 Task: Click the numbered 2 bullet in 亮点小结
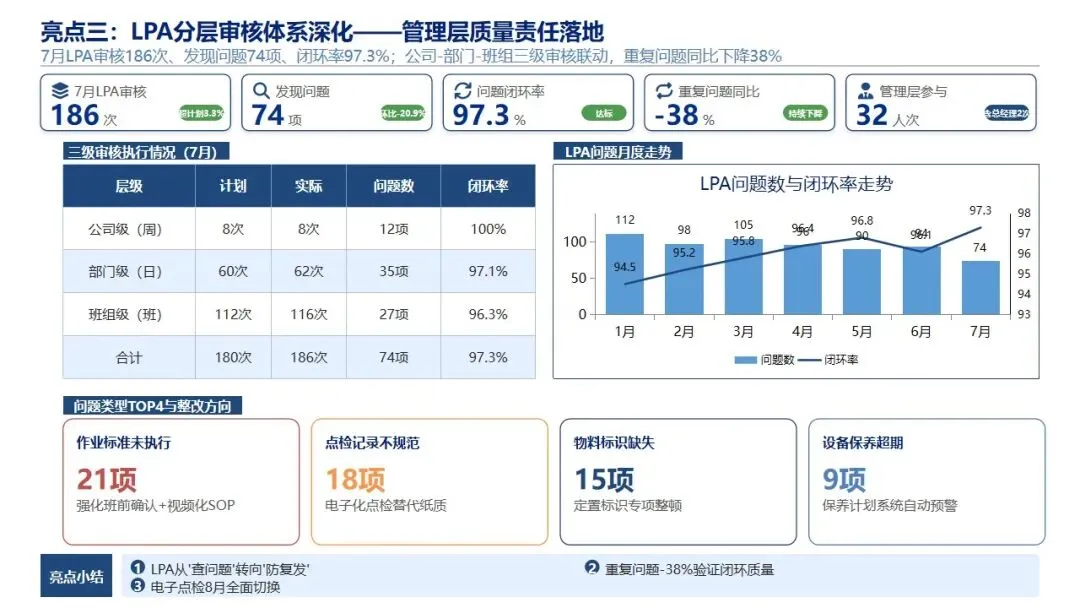[592, 567]
